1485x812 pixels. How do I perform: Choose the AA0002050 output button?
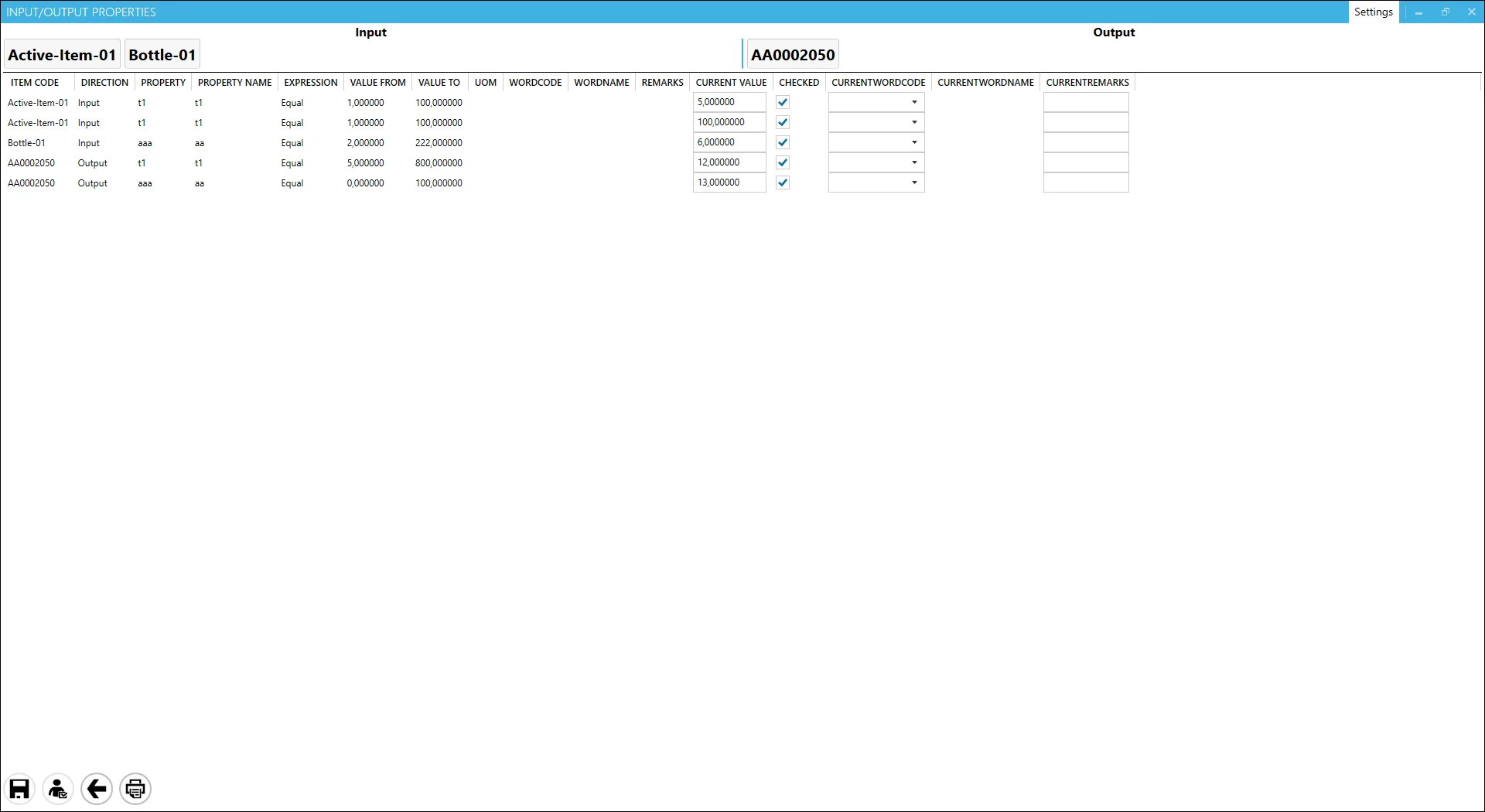coord(792,54)
